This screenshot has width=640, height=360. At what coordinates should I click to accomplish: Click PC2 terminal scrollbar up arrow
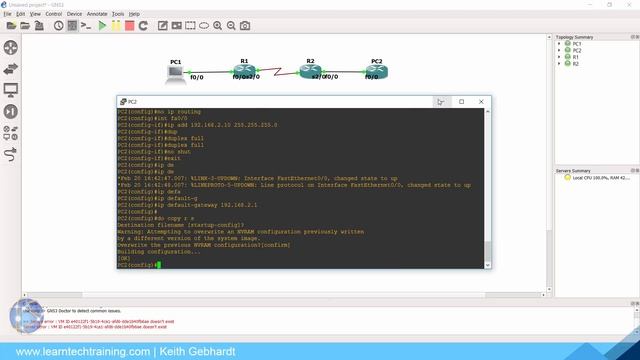pos(487,111)
